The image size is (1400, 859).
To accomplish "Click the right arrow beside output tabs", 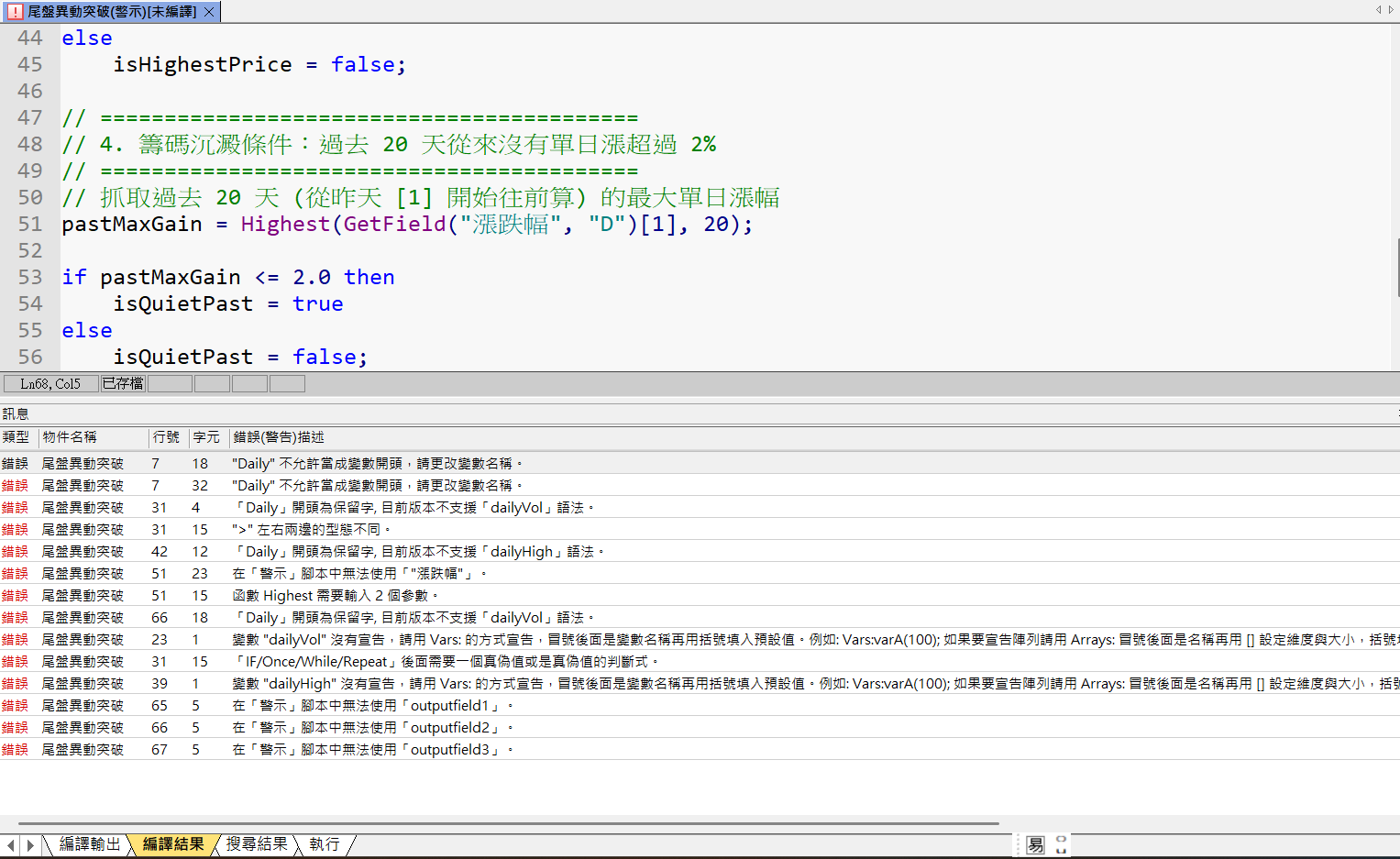I will (x=30, y=845).
